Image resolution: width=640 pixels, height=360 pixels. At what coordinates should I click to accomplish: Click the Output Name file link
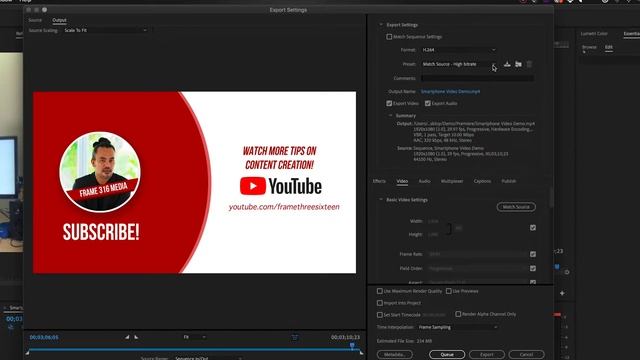(450, 91)
